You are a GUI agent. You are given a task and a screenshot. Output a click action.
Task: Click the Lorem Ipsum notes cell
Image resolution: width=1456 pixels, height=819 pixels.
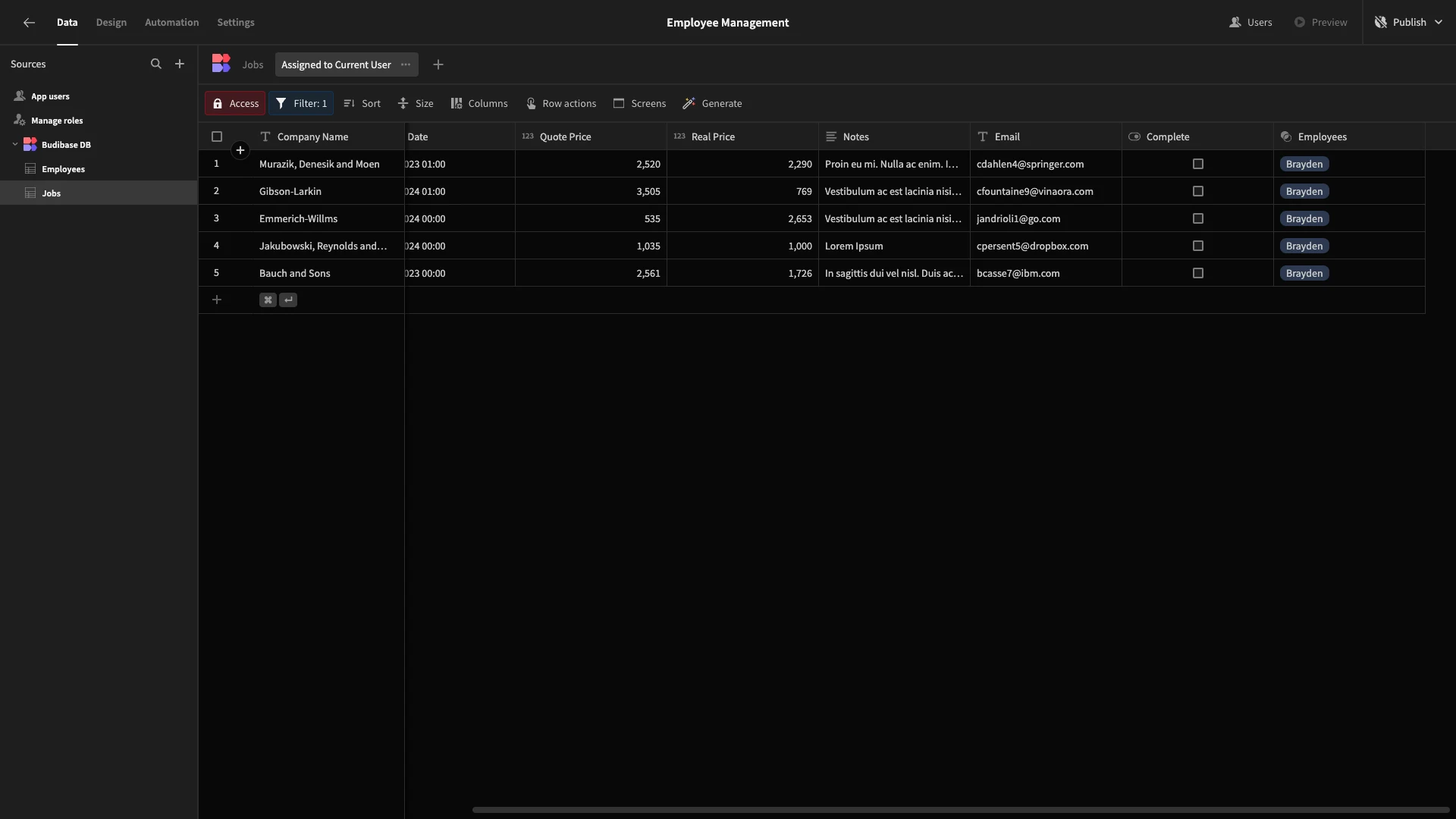point(894,246)
